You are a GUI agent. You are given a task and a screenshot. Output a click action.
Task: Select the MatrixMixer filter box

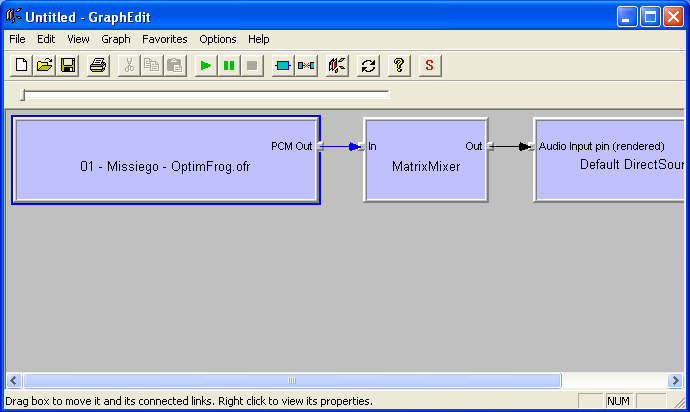426,160
